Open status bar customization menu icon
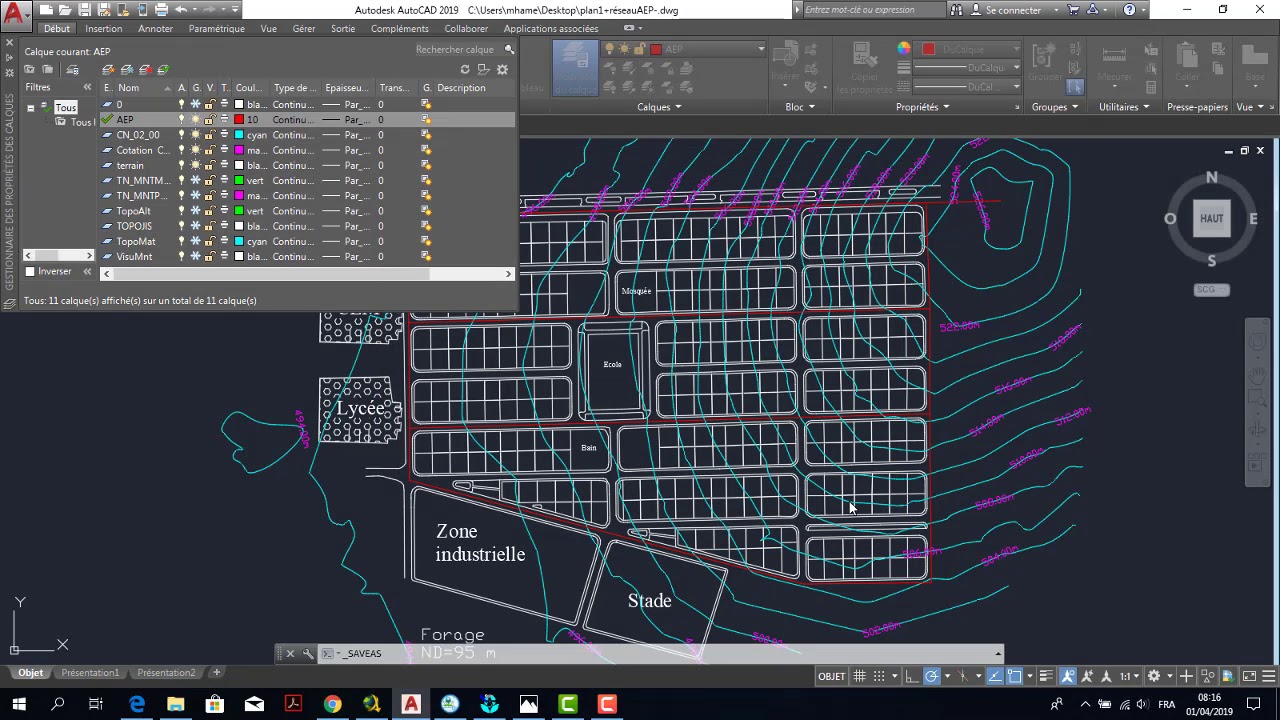 (x=1269, y=676)
